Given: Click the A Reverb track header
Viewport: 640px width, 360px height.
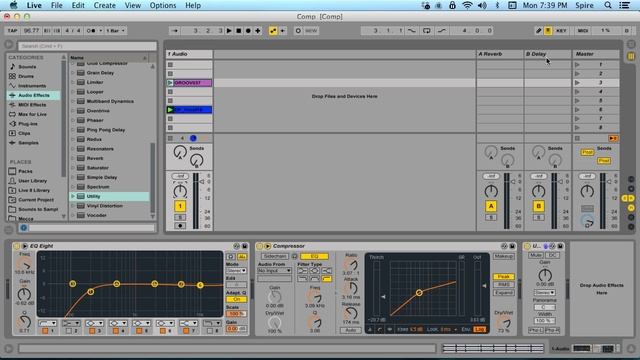Looking at the screenshot, I should (x=500, y=54).
